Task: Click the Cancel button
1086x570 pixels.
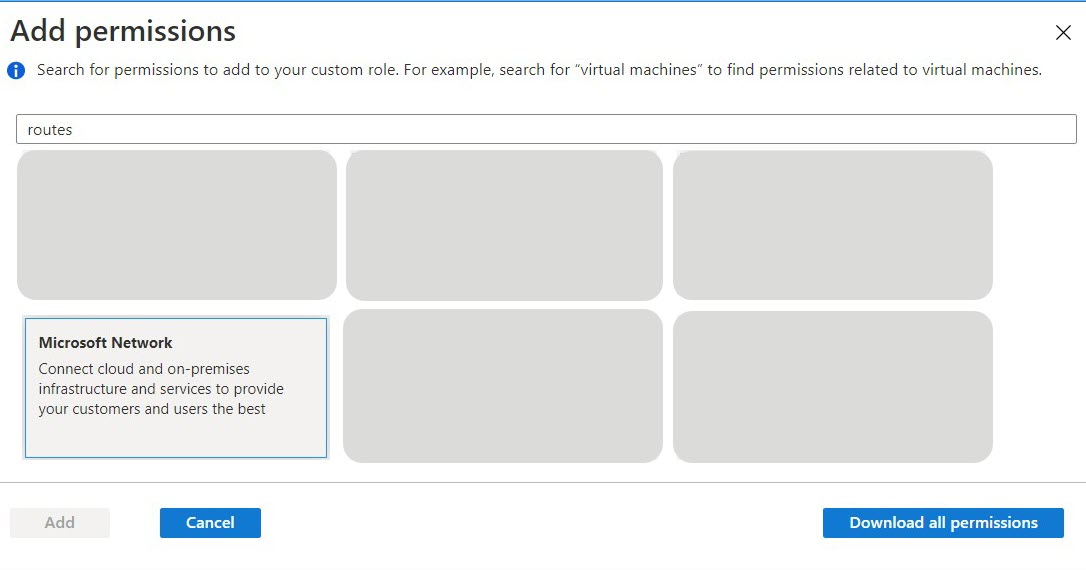Action: (x=210, y=523)
